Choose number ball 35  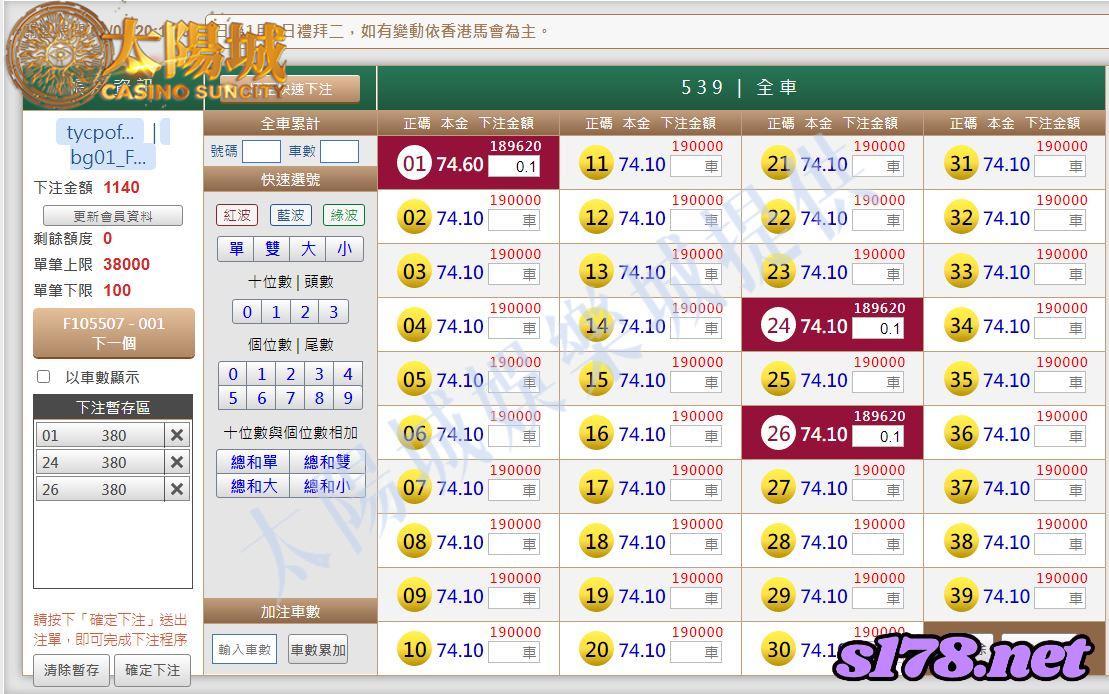pos(961,380)
